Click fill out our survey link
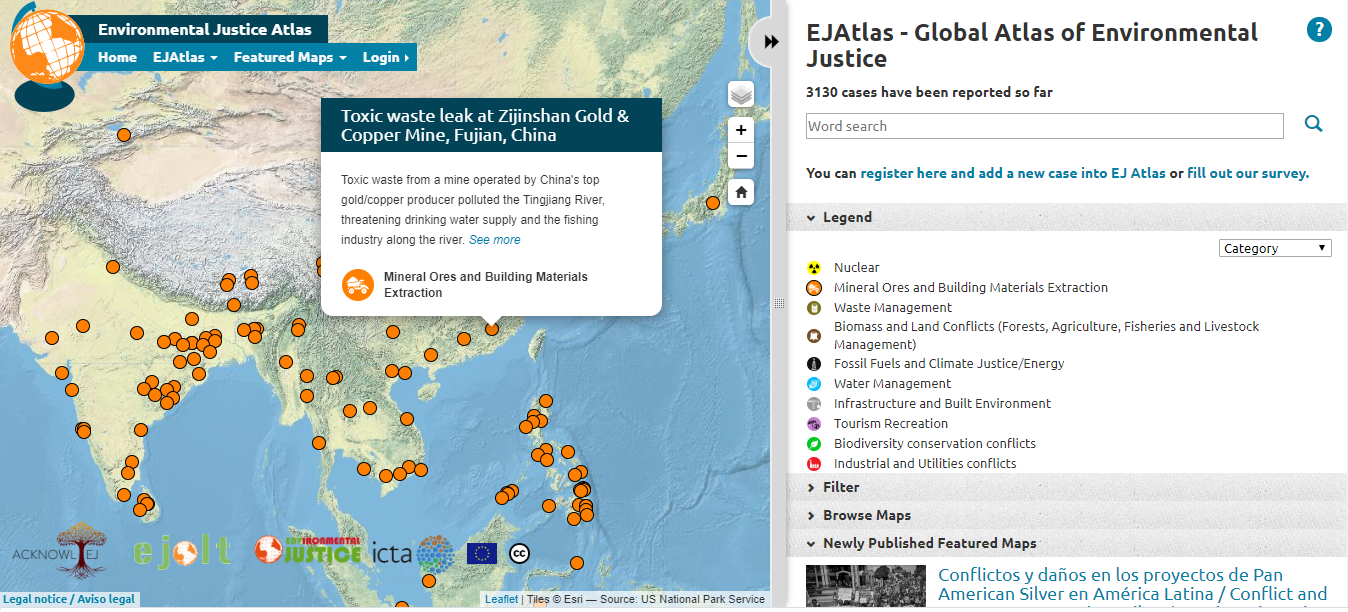The height and width of the screenshot is (612, 1348). (1247, 173)
